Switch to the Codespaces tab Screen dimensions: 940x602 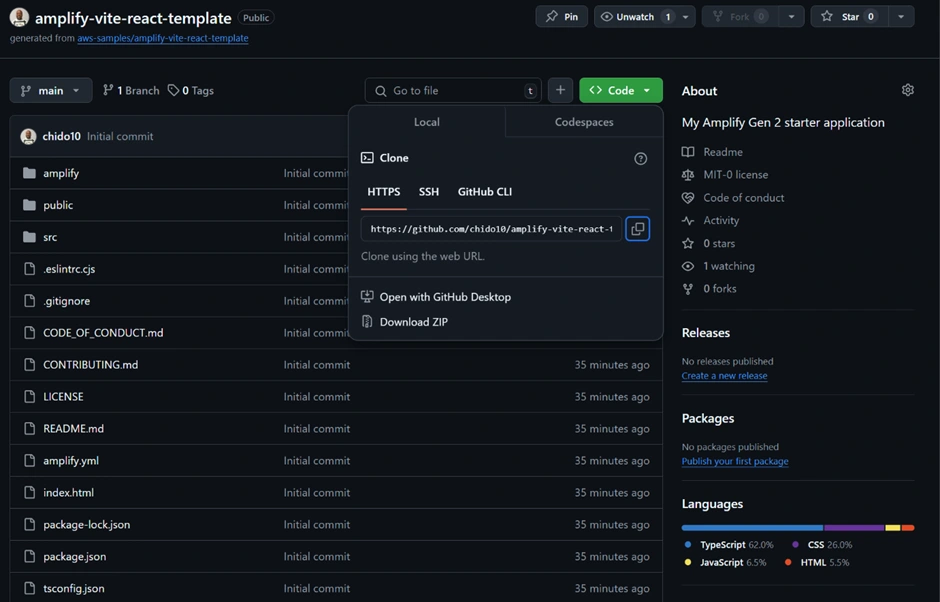584,122
